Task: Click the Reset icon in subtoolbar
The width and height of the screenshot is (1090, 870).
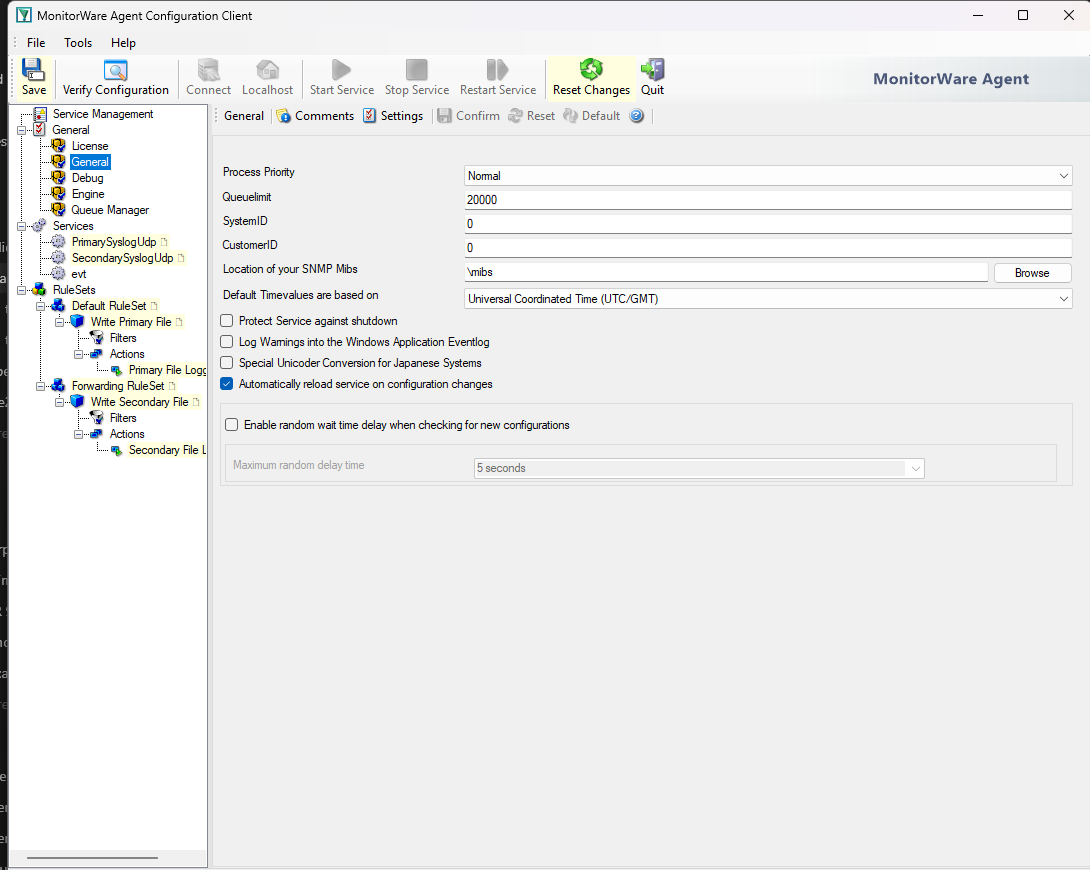Action: point(515,116)
